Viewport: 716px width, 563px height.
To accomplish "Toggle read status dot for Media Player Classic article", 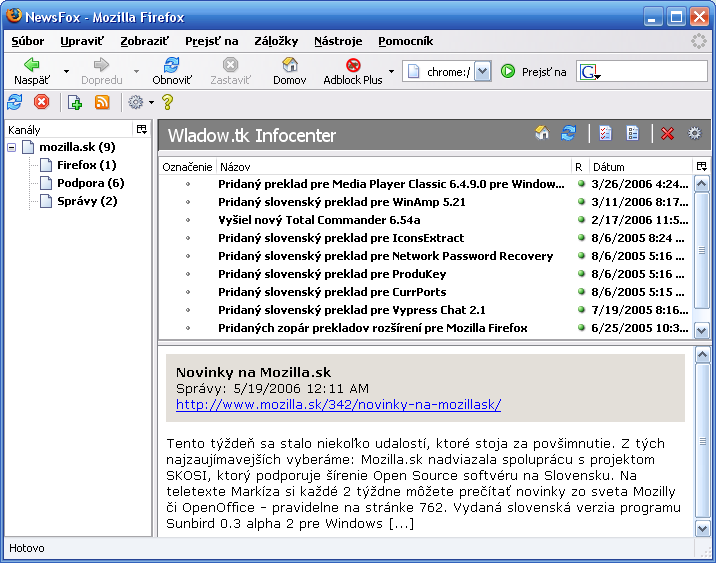I will [x=581, y=184].
